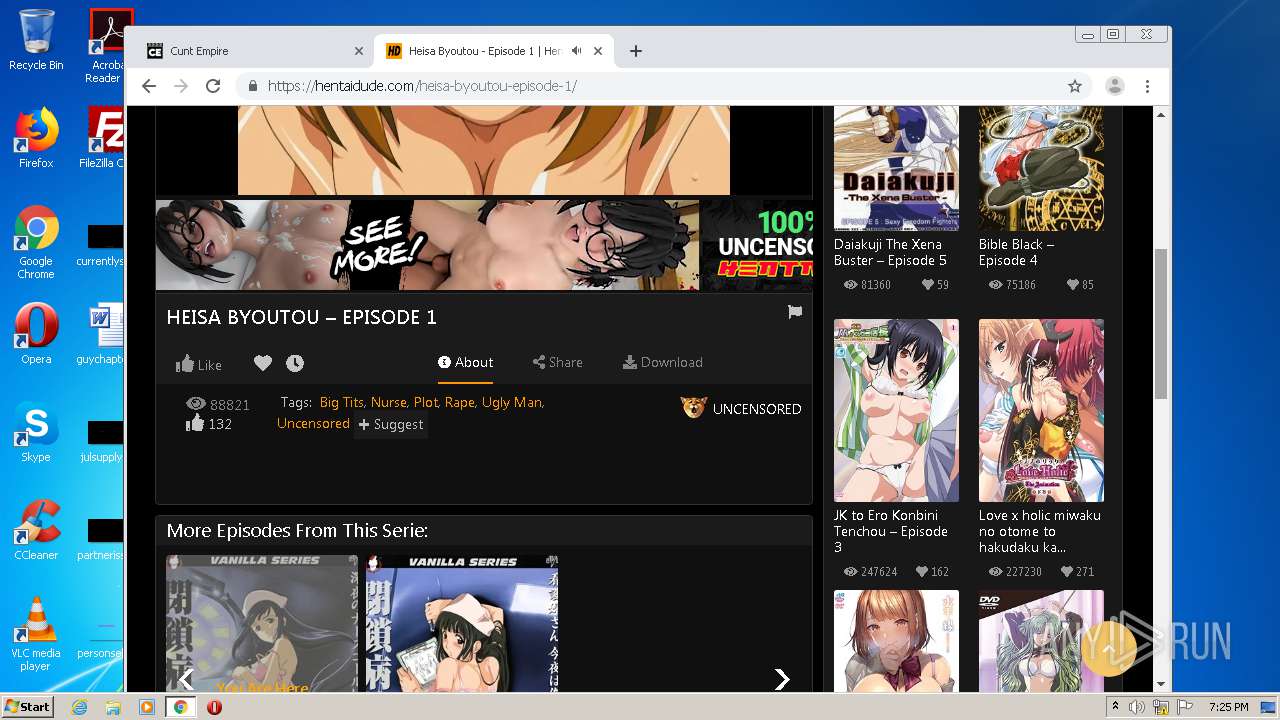The image size is (1280, 720).
Task: Click the page's vertical scrollbar thumb
Action: pos(1161,323)
